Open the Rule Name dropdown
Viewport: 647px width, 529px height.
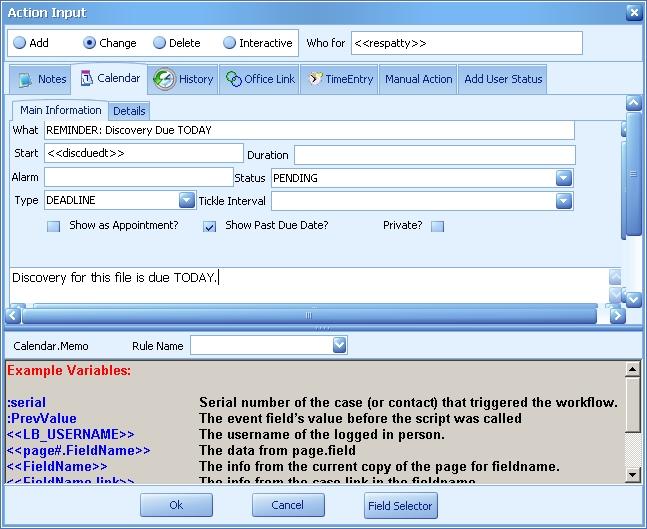339,345
